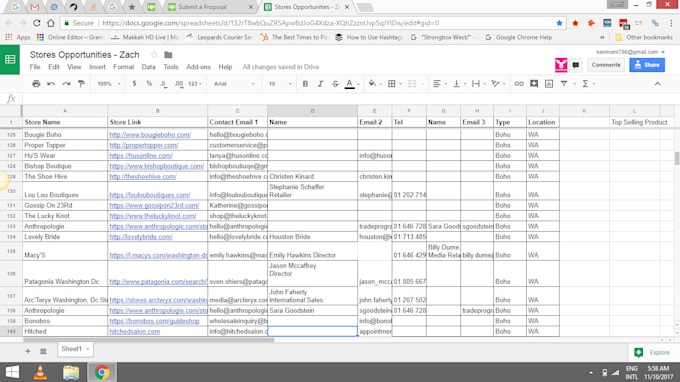Click the Merge cells icon
The width and height of the screenshot is (680, 382).
[x=412, y=84]
